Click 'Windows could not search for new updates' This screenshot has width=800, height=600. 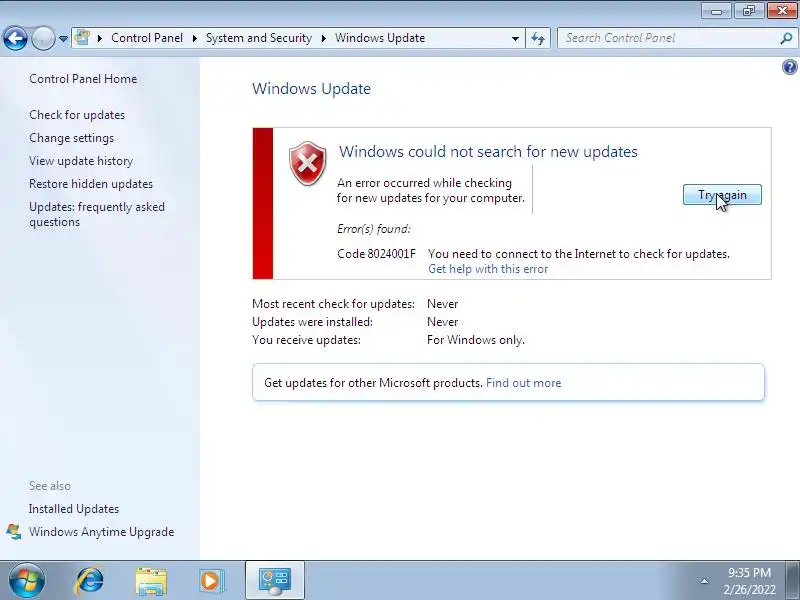coord(488,152)
